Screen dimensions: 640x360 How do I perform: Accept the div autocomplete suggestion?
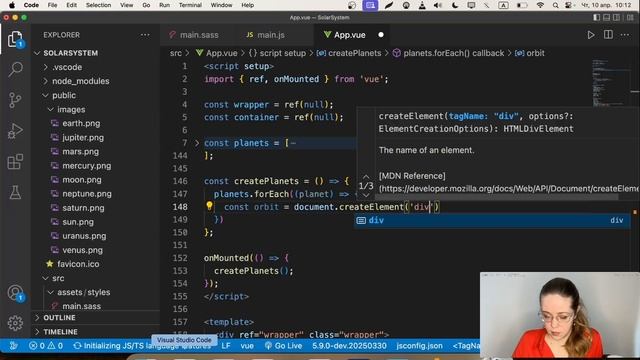coord(492,220)
